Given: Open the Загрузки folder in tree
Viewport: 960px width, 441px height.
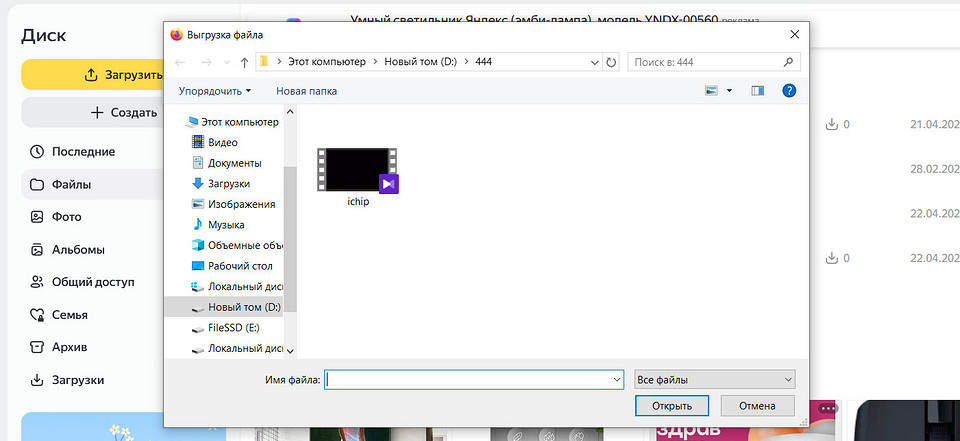Looking at the screenshot, I should tap(228, 184).
